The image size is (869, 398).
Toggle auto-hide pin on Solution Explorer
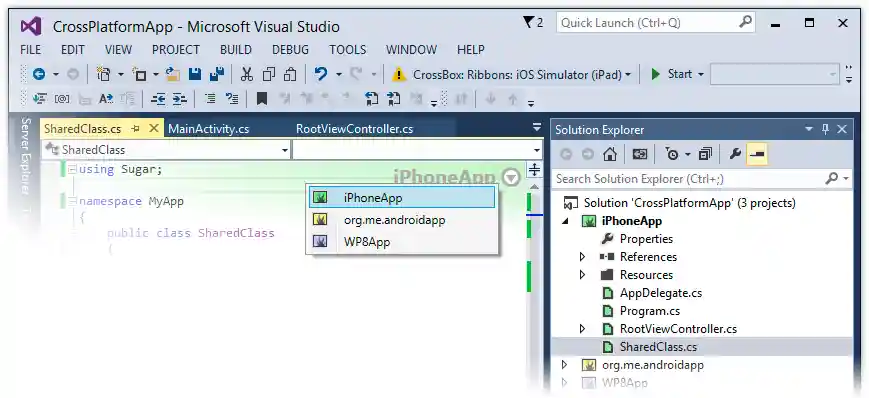[825, 129]
